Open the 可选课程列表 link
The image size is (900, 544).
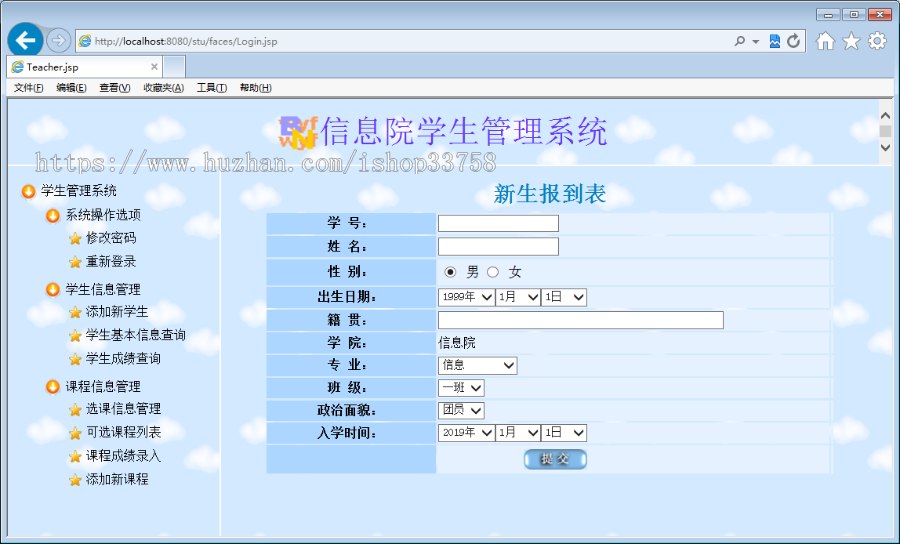click(x=123, y=432)
